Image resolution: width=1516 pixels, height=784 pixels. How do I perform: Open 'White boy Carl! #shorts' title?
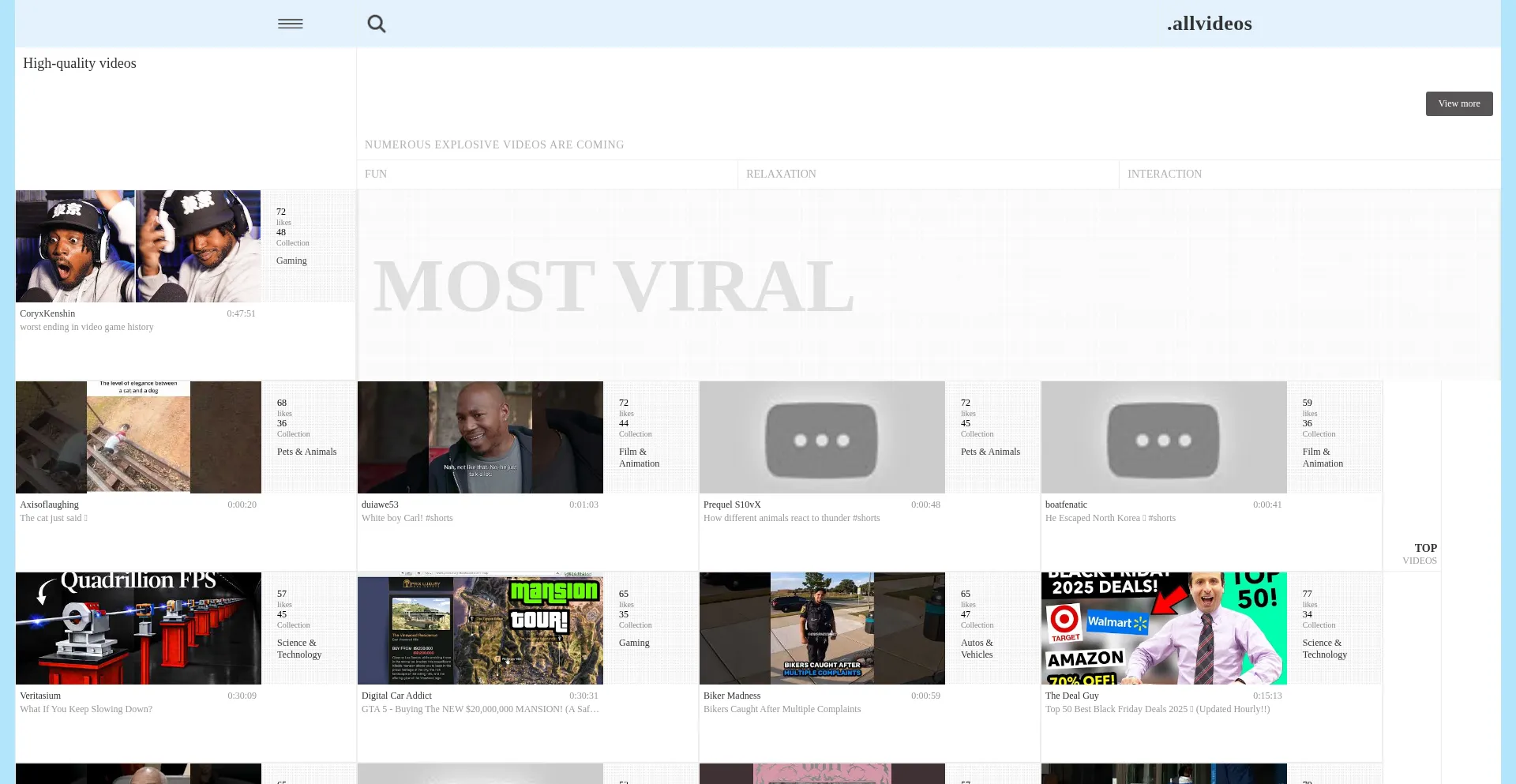pos(407,518)
